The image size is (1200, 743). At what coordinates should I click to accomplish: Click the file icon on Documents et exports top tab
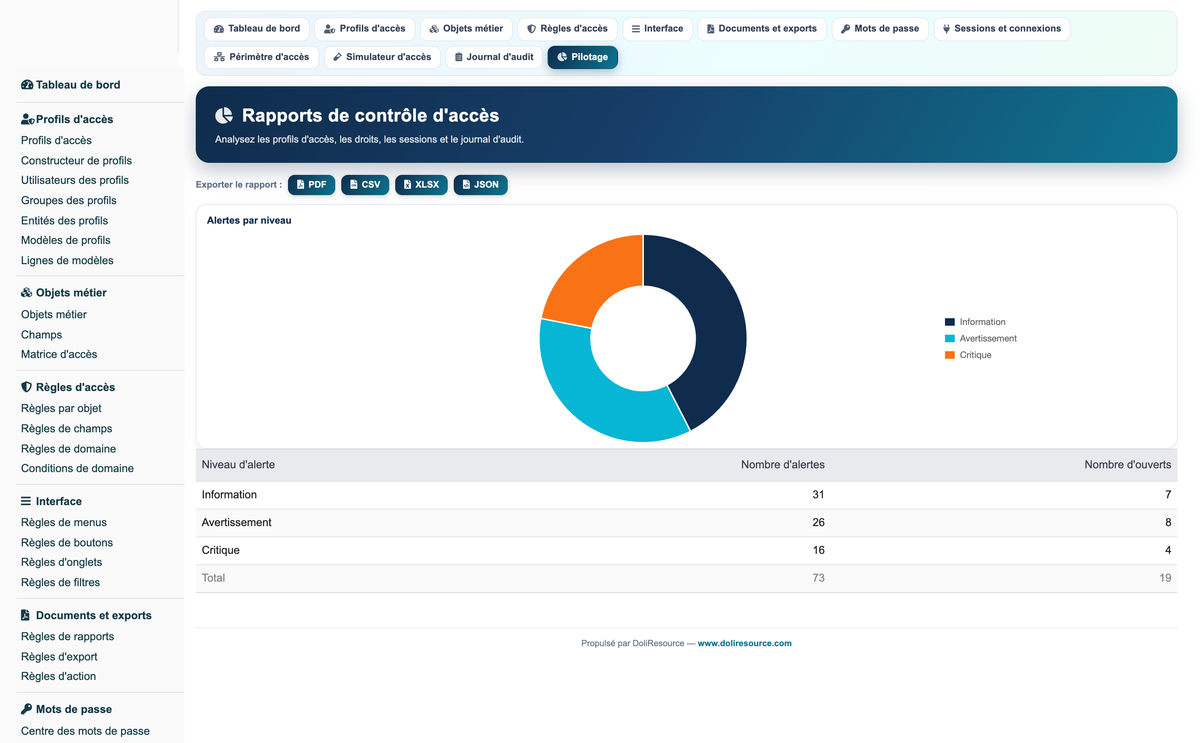tap(710, 29)
